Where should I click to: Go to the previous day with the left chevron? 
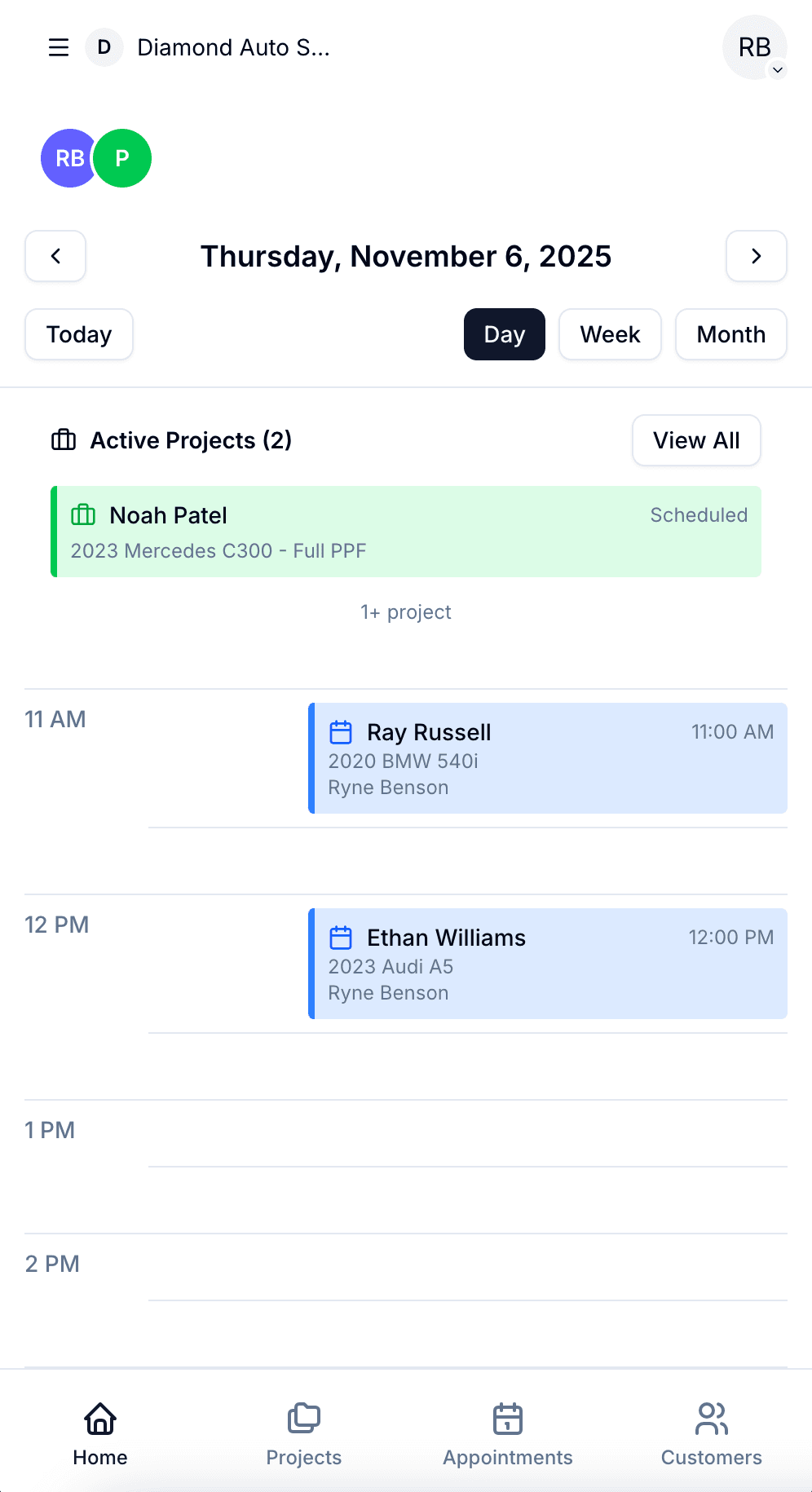(x=55, y=256)
